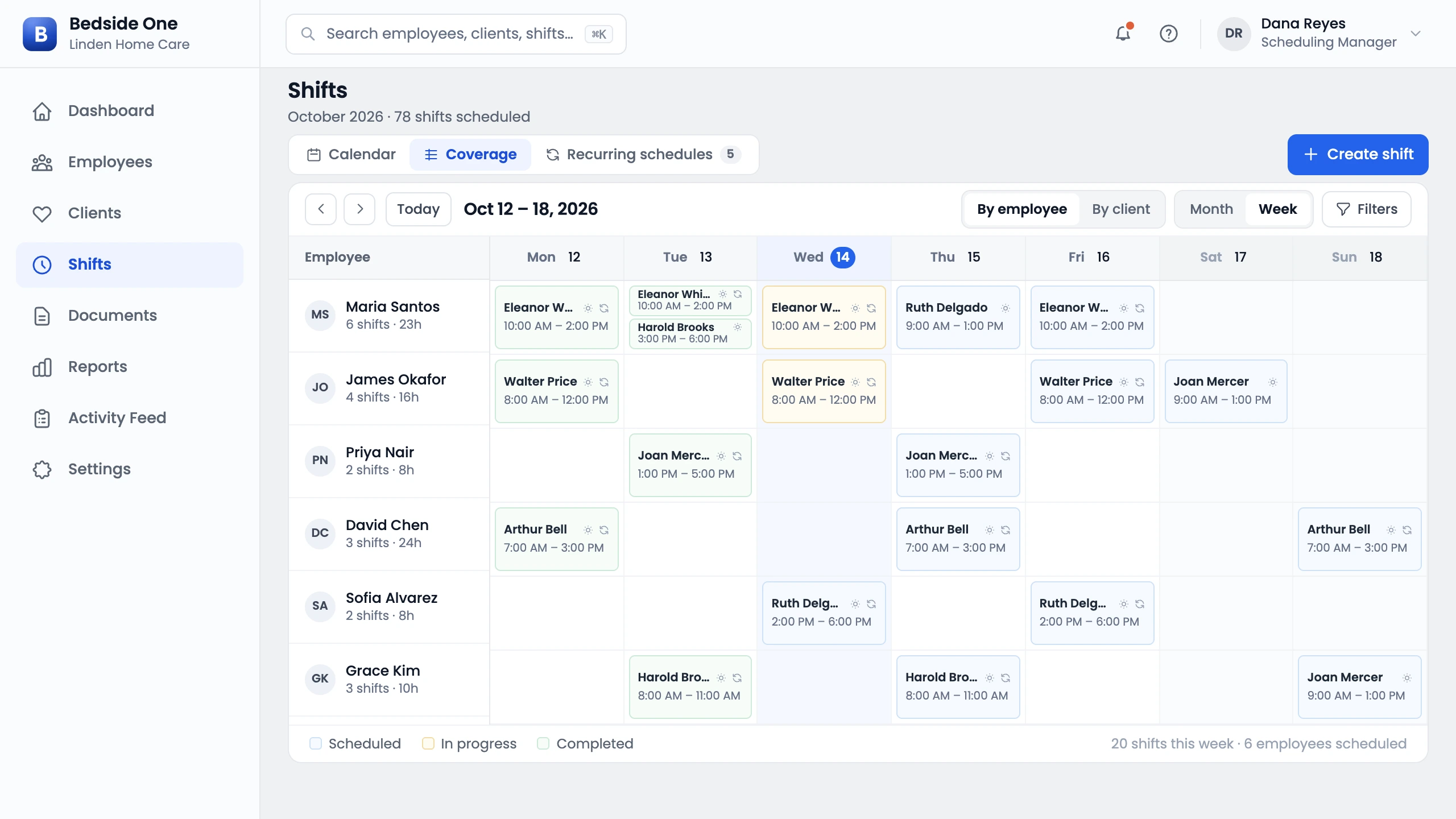
Task: Click Sofia Alvarez SA avatar
Action: pyautogui.click(x=320, y=606)
